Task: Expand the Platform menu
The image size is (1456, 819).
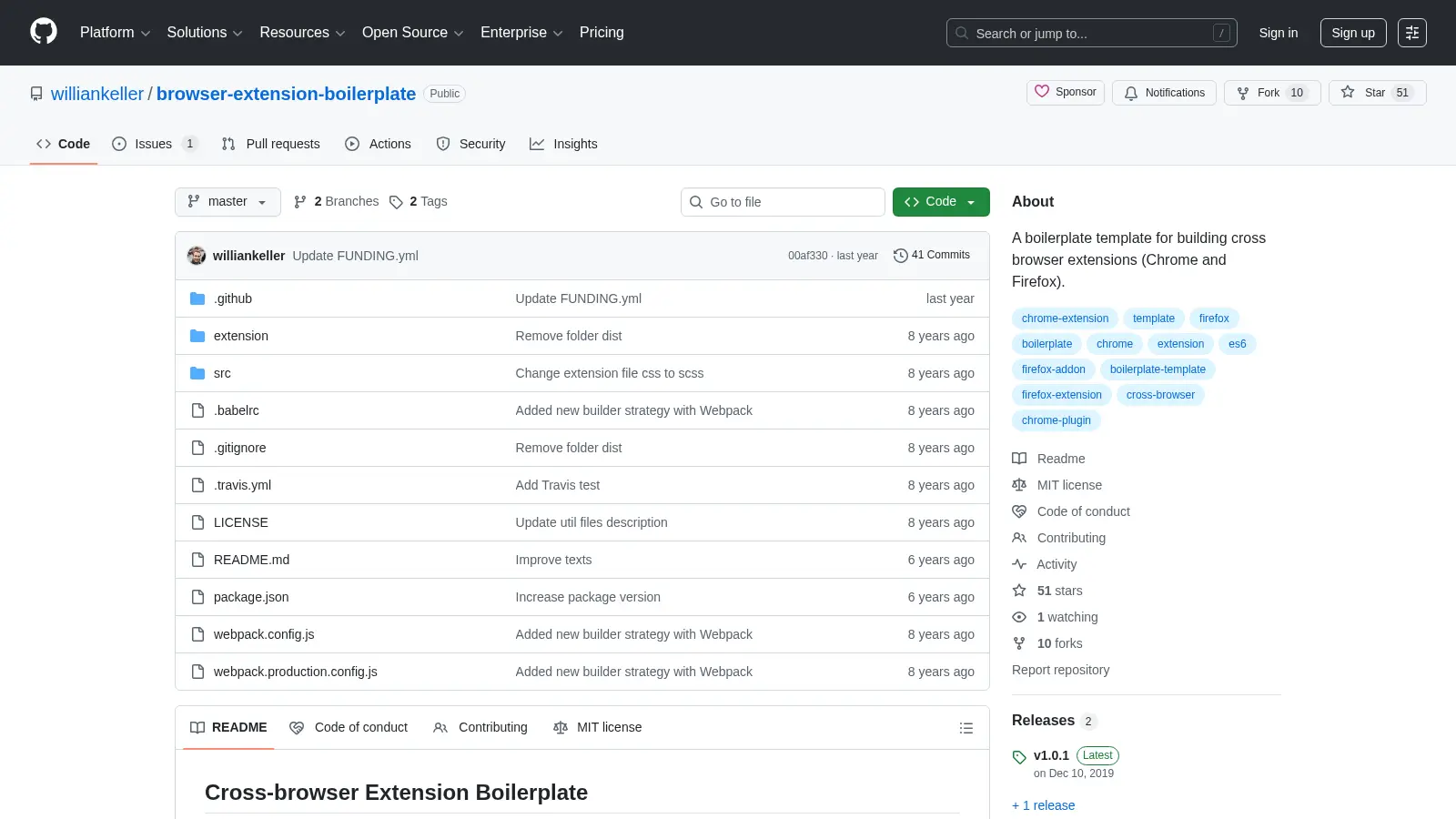Action: tap(115, 33)
